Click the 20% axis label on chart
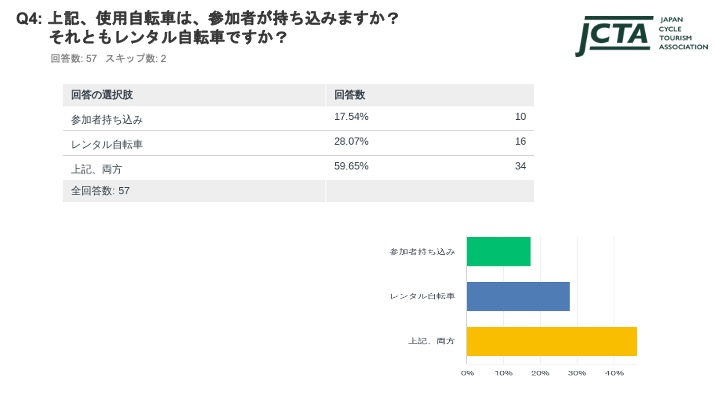Screen dimensions: 720x405 [x=540, y=373]
